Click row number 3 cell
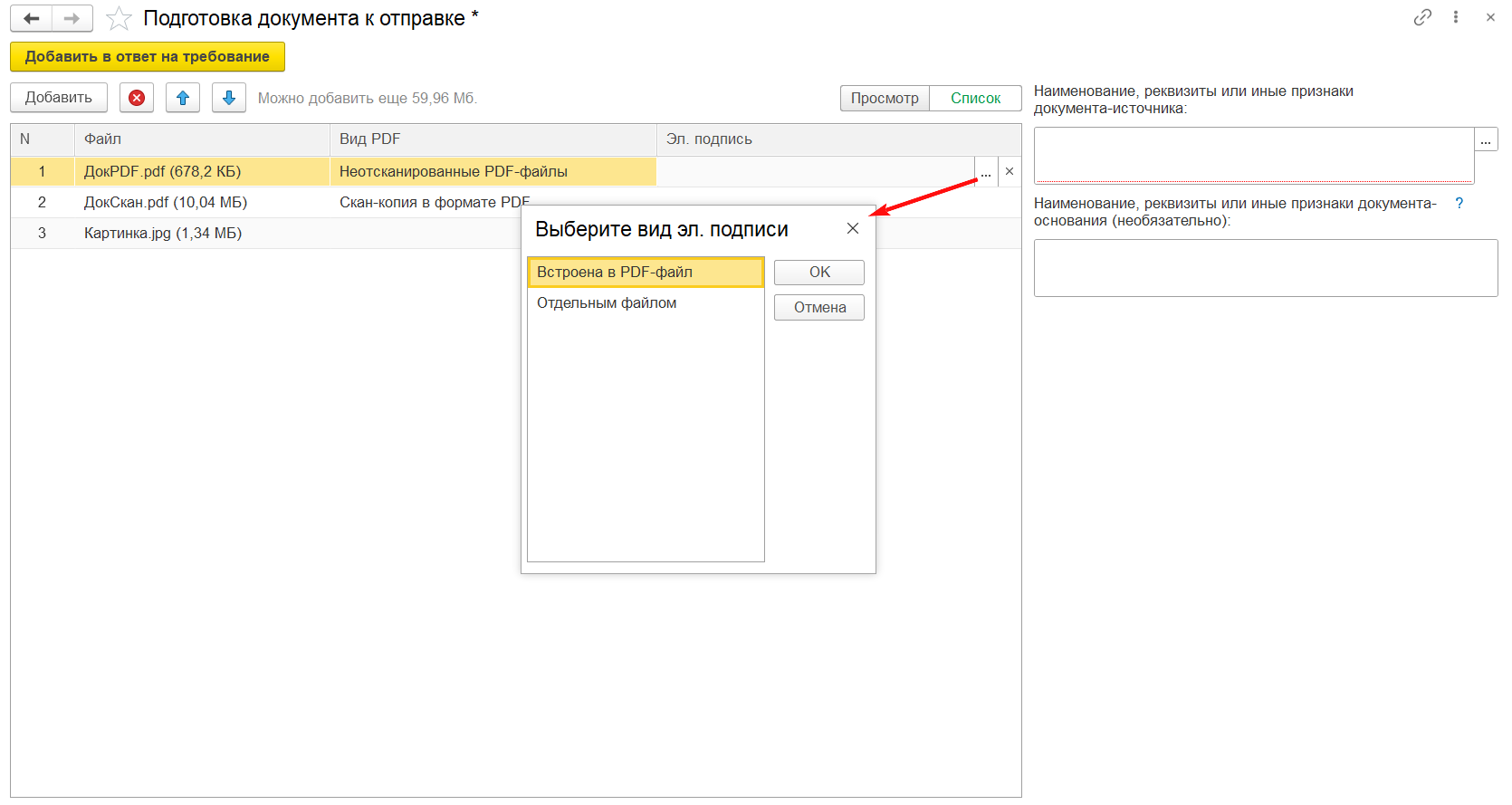1512x805 pixels. [42, 234]
